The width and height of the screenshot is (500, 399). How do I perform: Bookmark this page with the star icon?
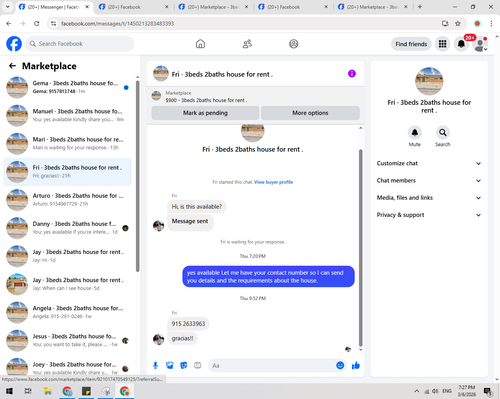click(x=458, y=23)
